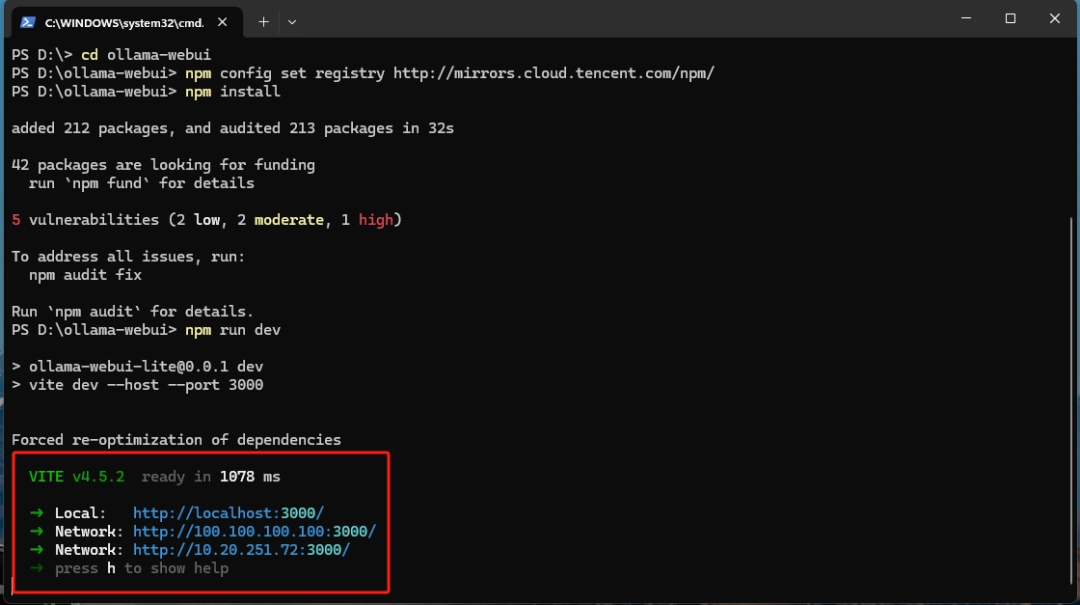The width and height of the screenshot is (1080, 605).
Task: Click the '5 vulnerabilities' summary line
Action: [x=207, y=220]
